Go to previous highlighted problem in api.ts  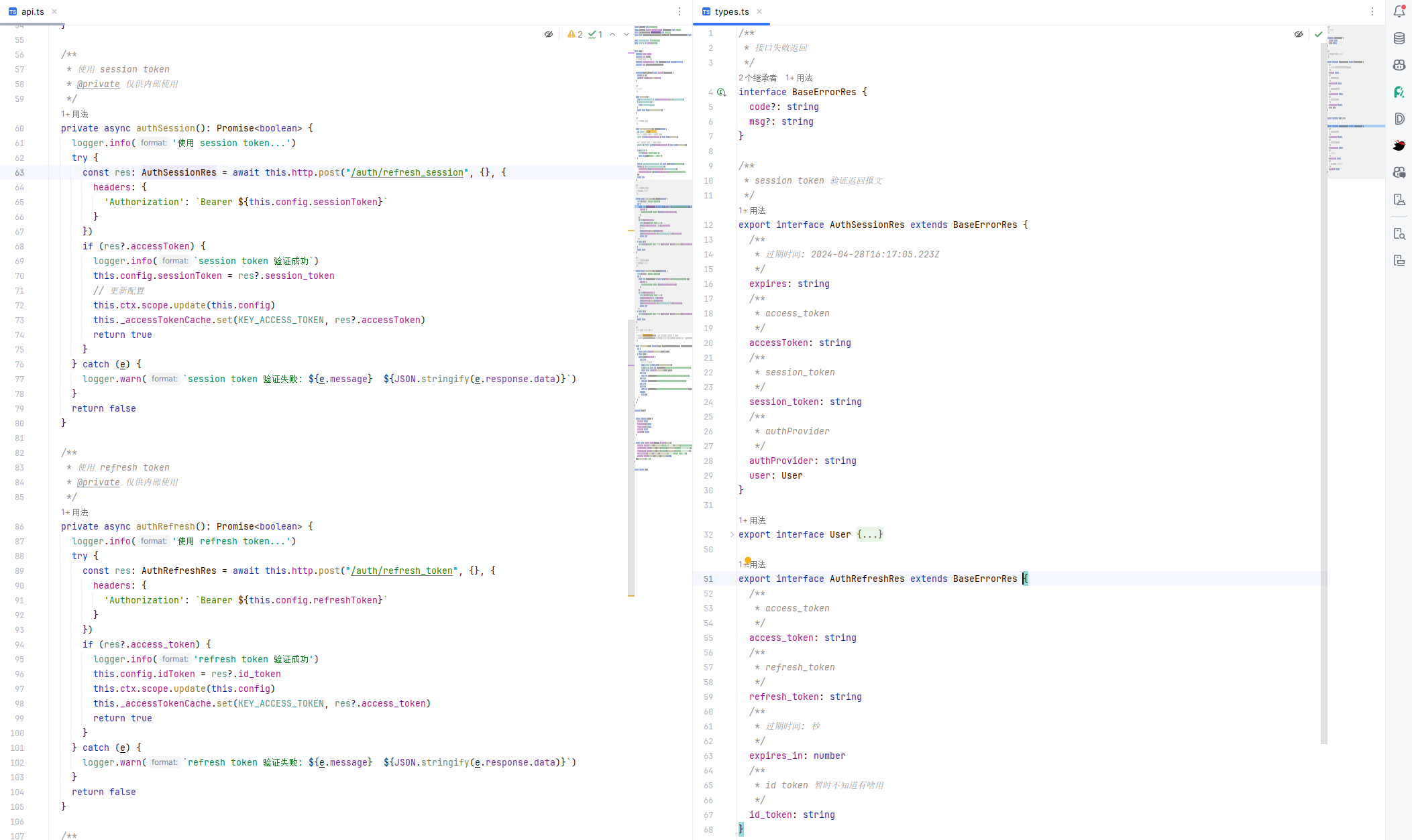coord(612,34)
